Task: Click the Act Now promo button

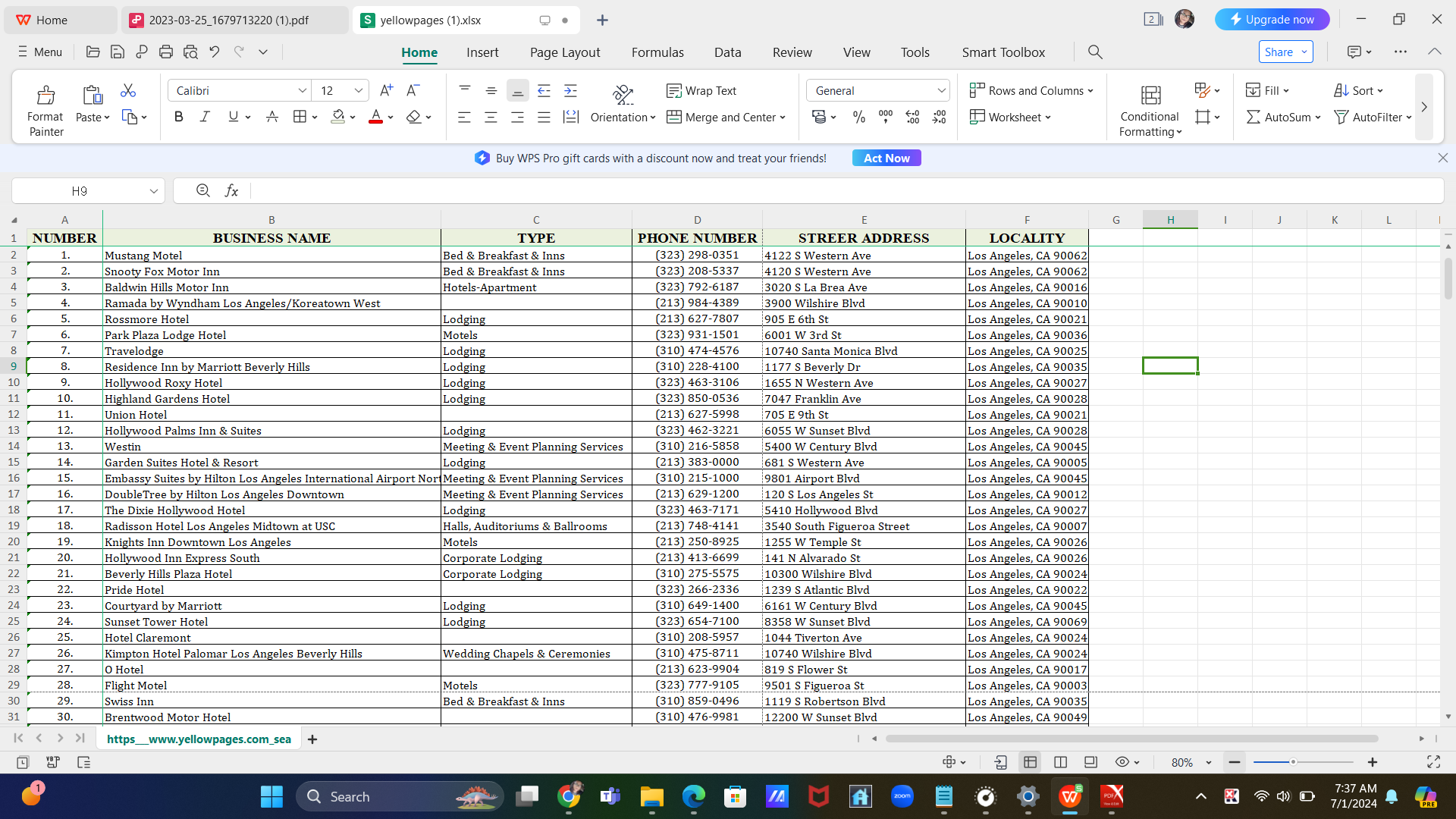Action: pyautogui.click(x=886, y=158)
